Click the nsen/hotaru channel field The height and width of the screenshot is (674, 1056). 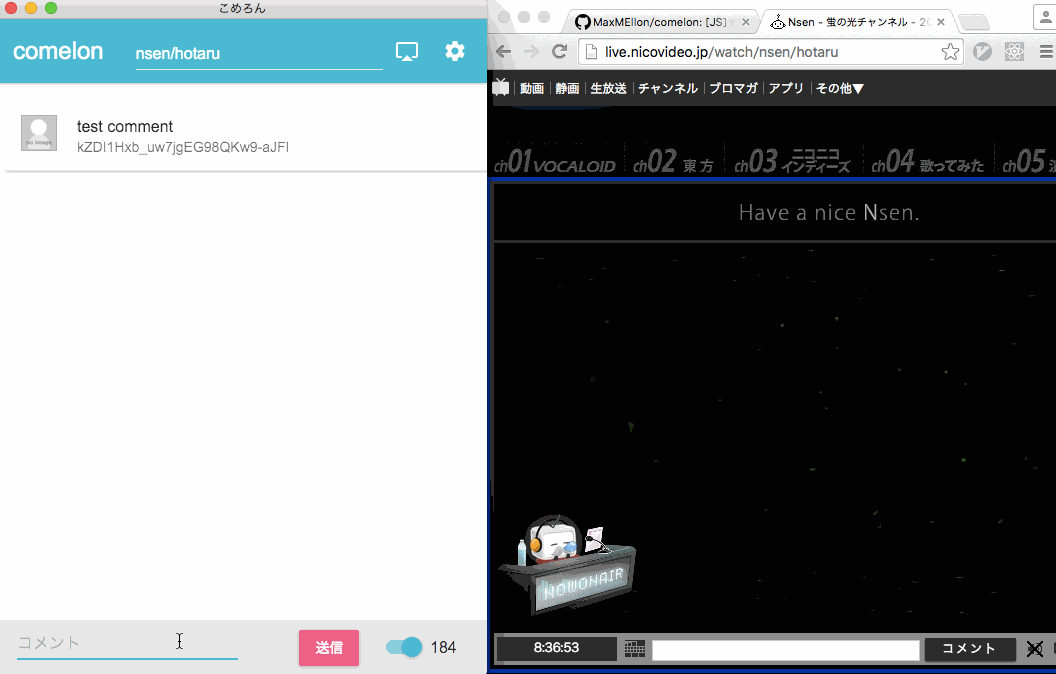[x=259, y=54]
